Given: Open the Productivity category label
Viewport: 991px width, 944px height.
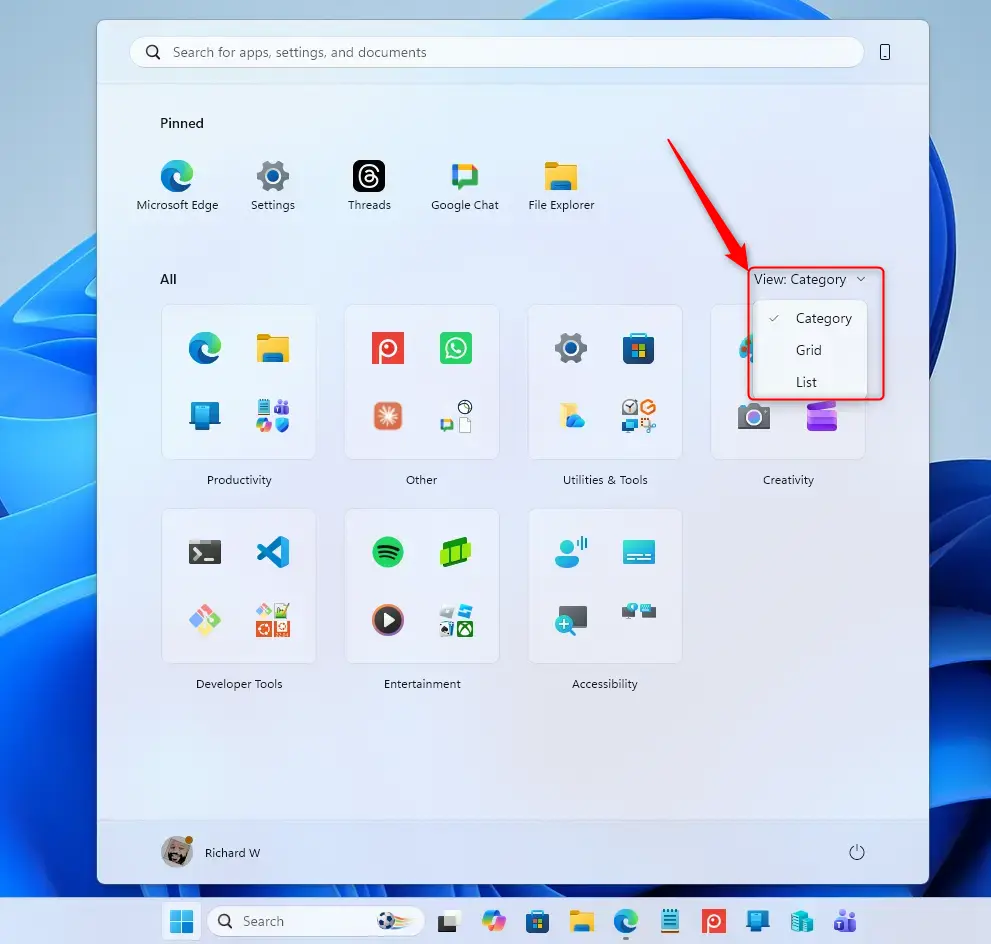Looking at the screenshot, I should point(239,480).
